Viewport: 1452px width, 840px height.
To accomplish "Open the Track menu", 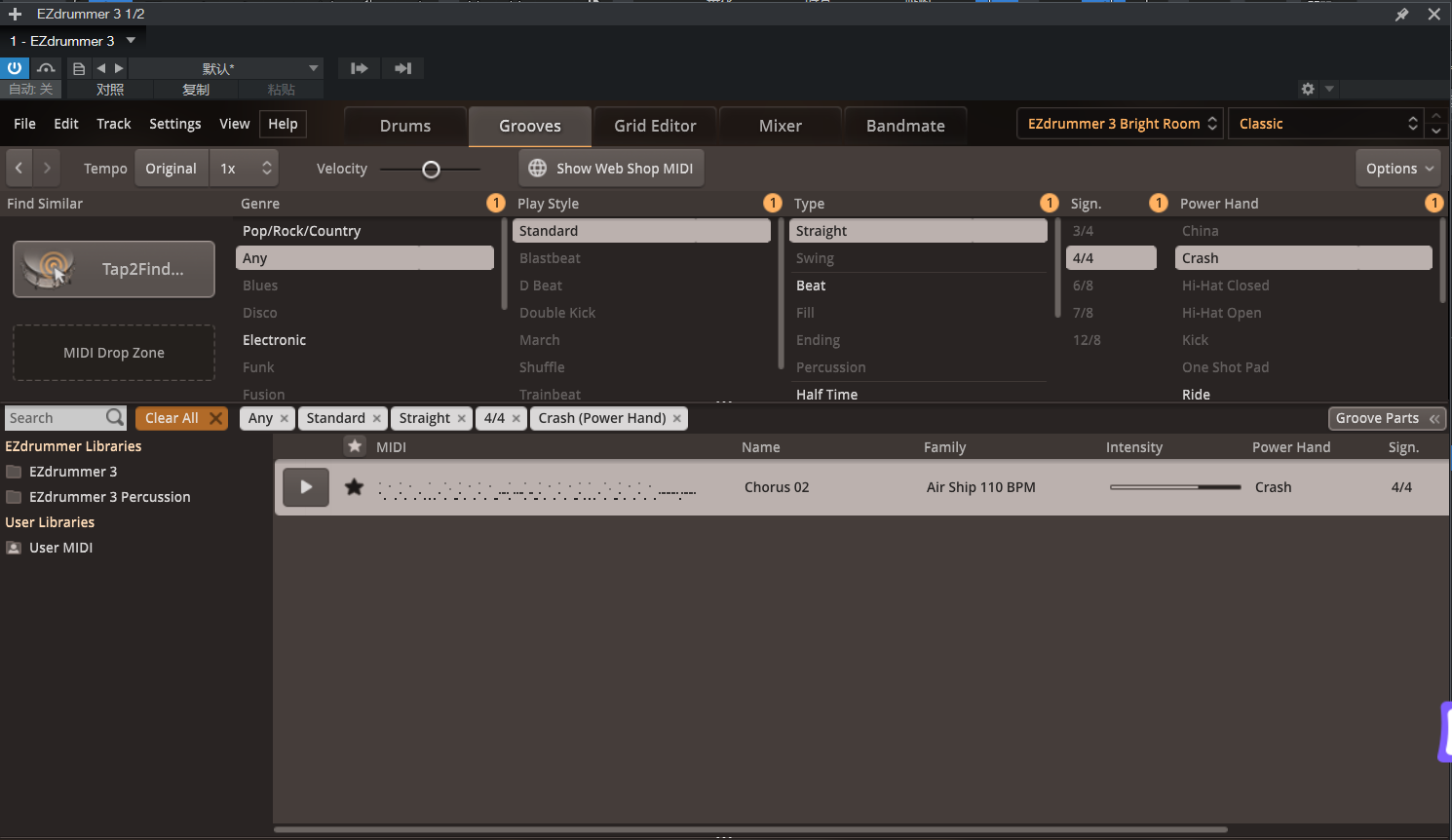I will click(x=113, y=124).
